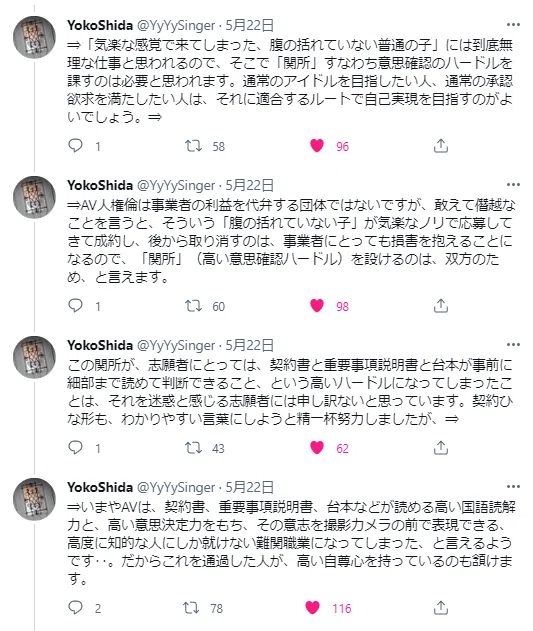This screenshot has height=631, width=533.
Task: Share the first tweet via share icon
Action: tap(441, 145)
